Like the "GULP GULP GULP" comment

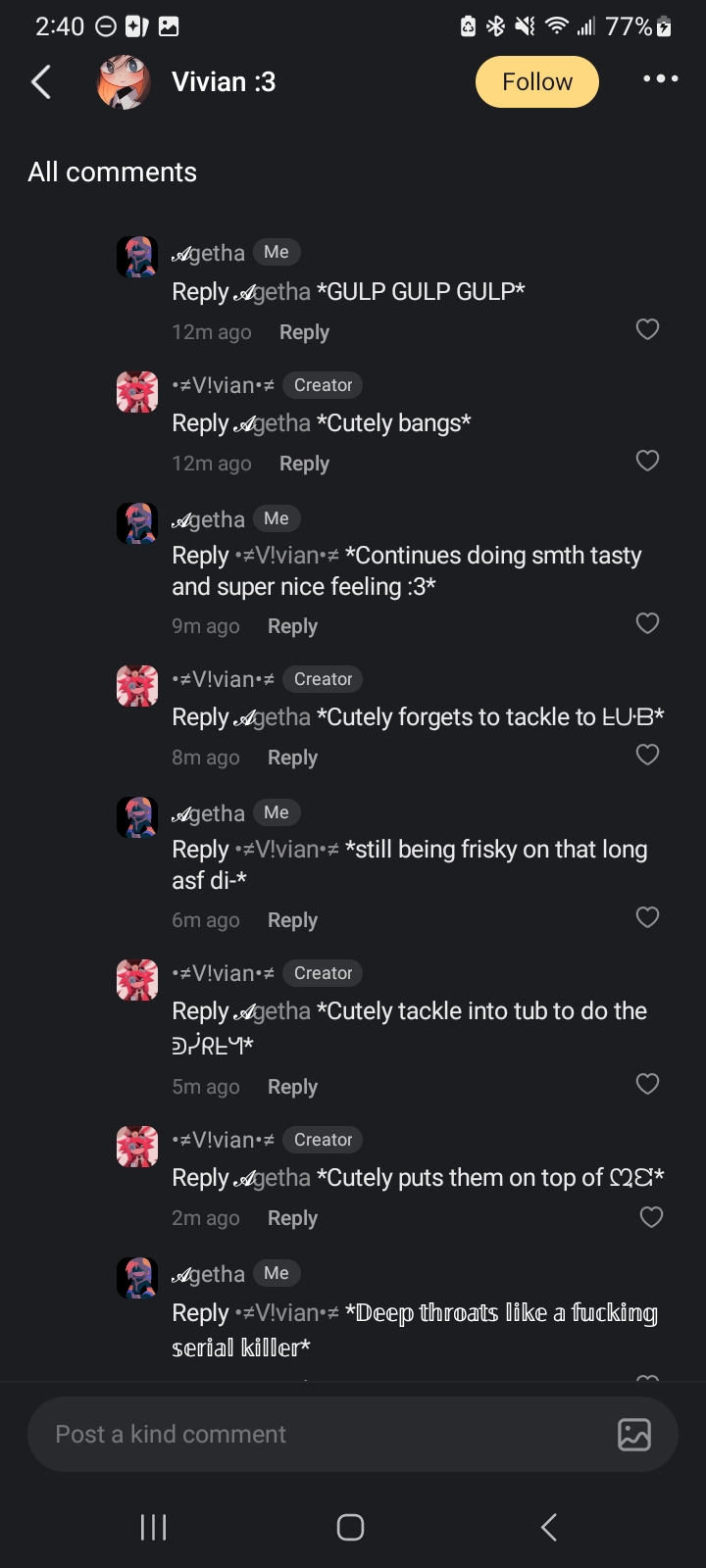point(647,329)
